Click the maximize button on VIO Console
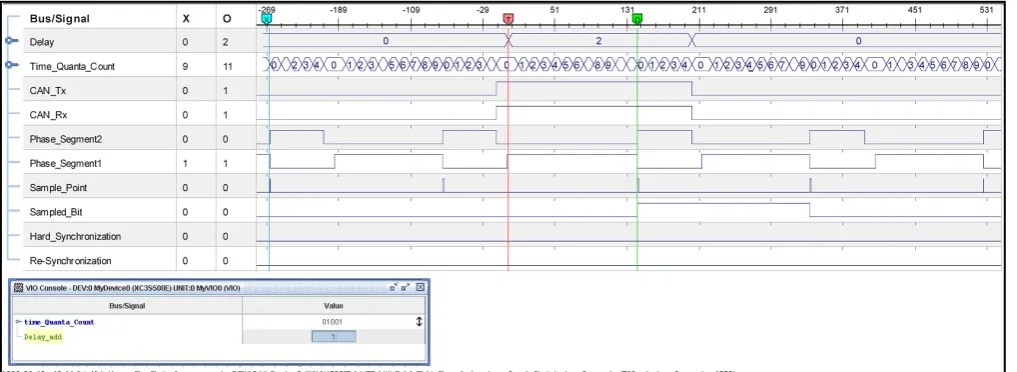This screenshot has width=1017, height=372. [406, 286]
